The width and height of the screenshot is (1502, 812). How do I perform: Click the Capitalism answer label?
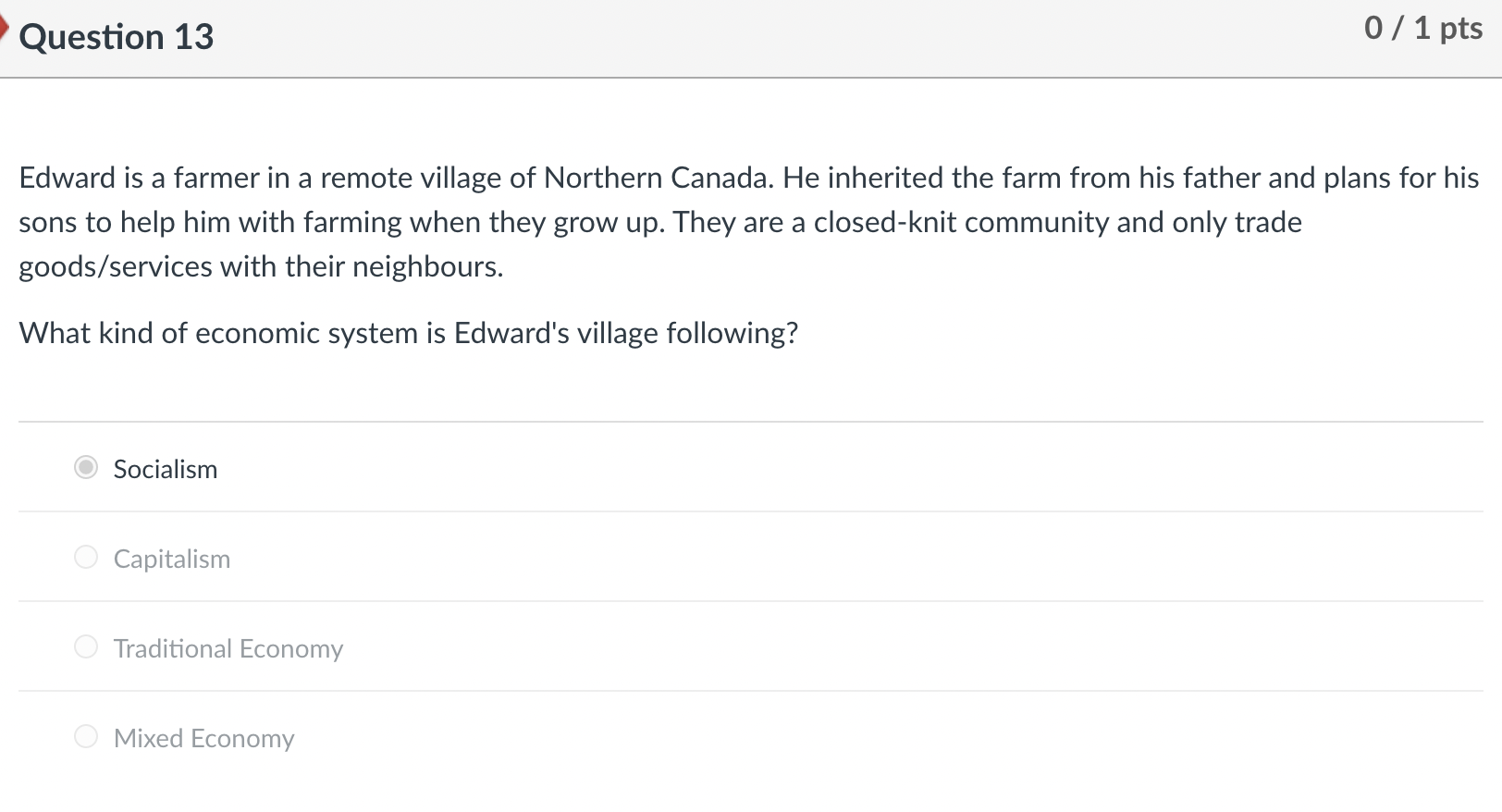coord(172,560)
